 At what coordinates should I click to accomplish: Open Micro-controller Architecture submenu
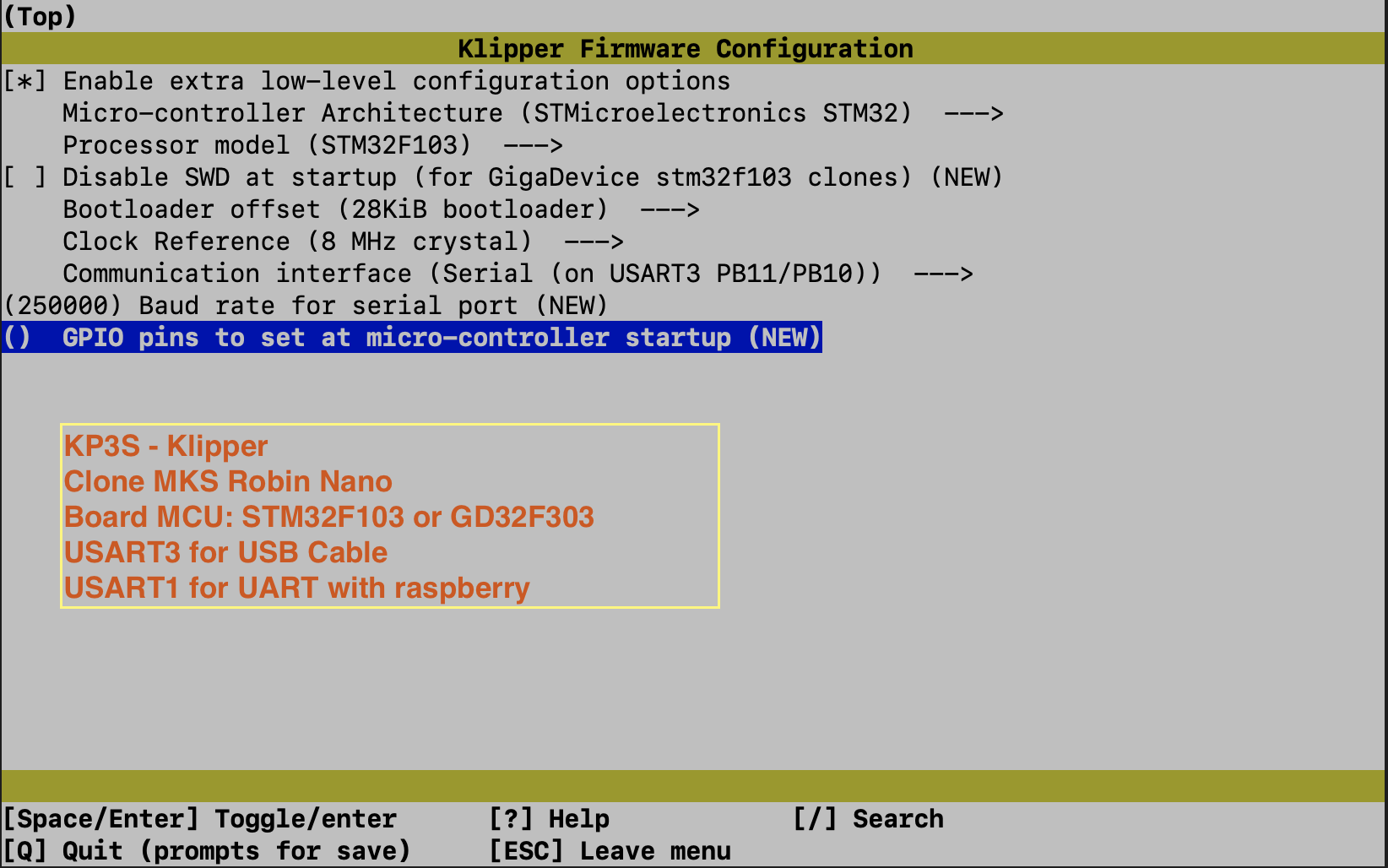pos(533,113)
